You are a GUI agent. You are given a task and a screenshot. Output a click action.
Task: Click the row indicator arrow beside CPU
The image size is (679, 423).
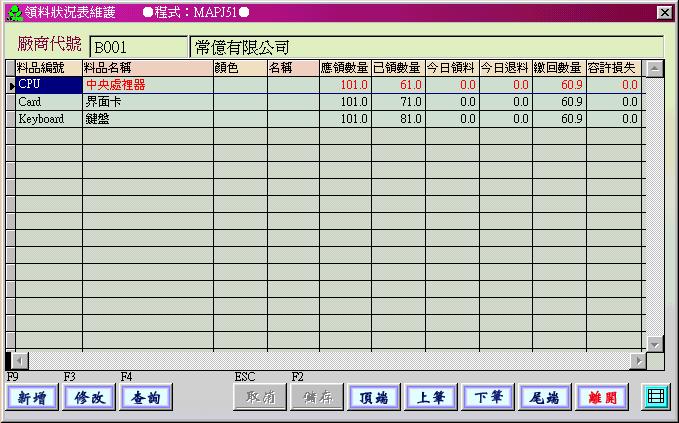pyautogui.click(x=10, y=85)
